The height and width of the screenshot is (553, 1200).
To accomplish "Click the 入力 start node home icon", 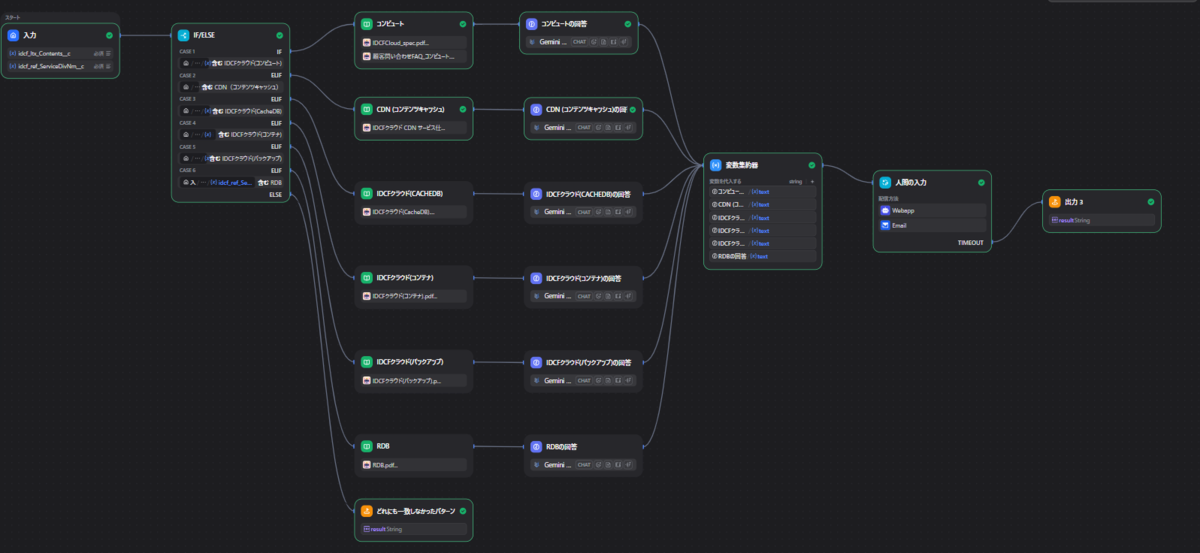I will pos(13,35).
